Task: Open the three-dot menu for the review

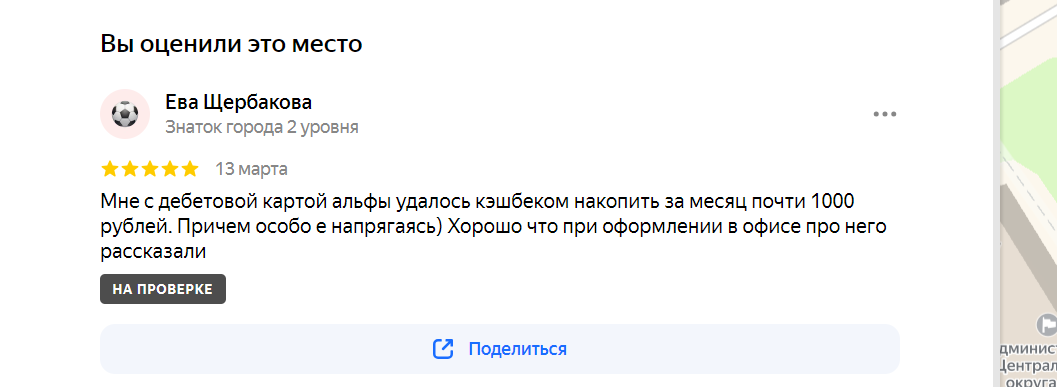Action: coord(884,114)
